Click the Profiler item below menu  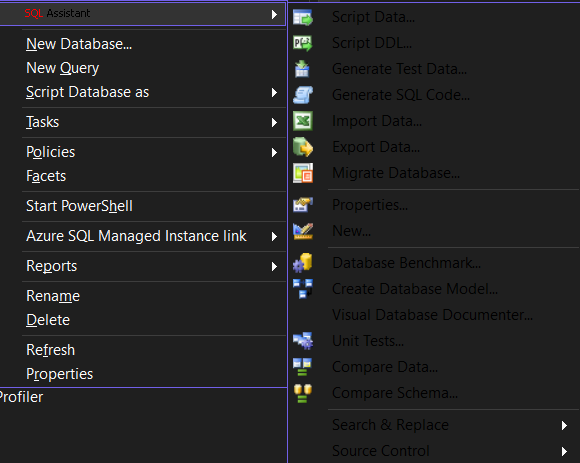21,397
